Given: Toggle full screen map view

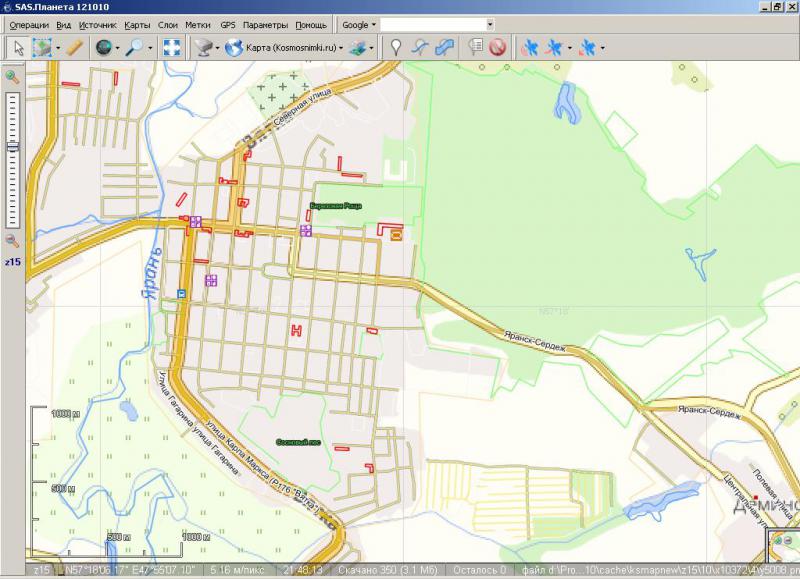Looking at the screenshot, I should tap(172, 46).
